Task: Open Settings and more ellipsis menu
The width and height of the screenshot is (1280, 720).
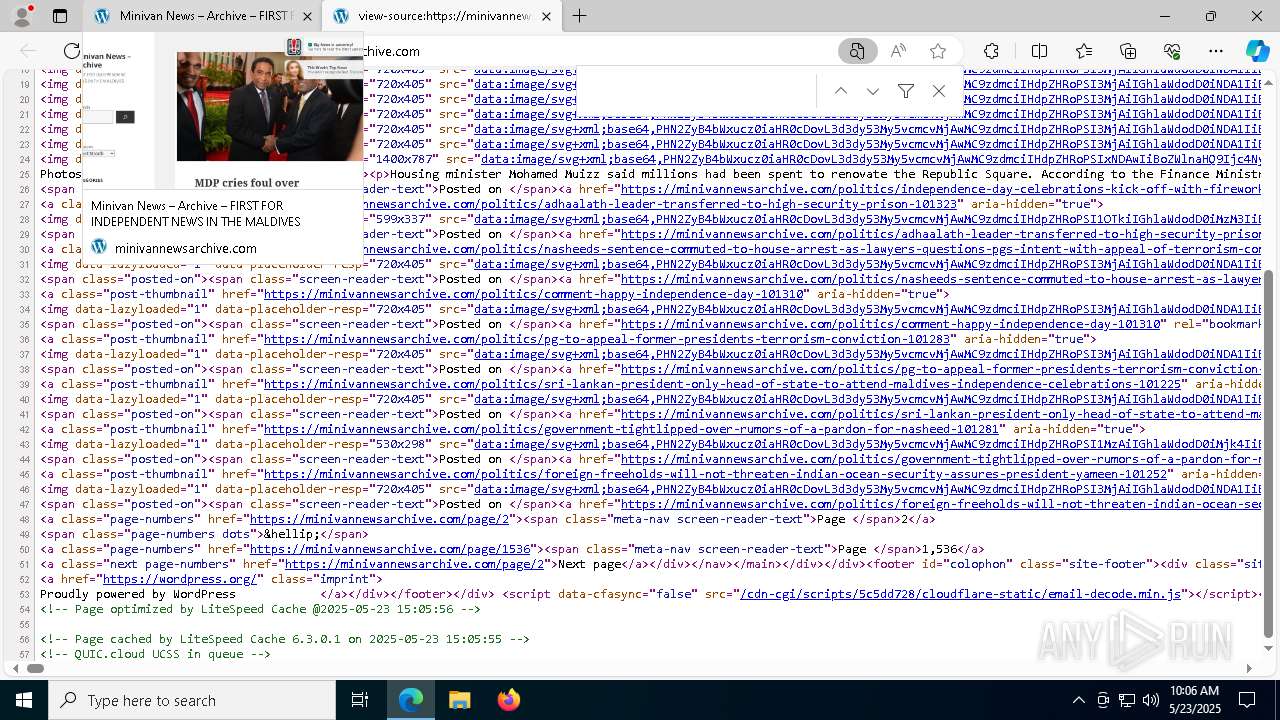Action: click(x=1216, y=51)
